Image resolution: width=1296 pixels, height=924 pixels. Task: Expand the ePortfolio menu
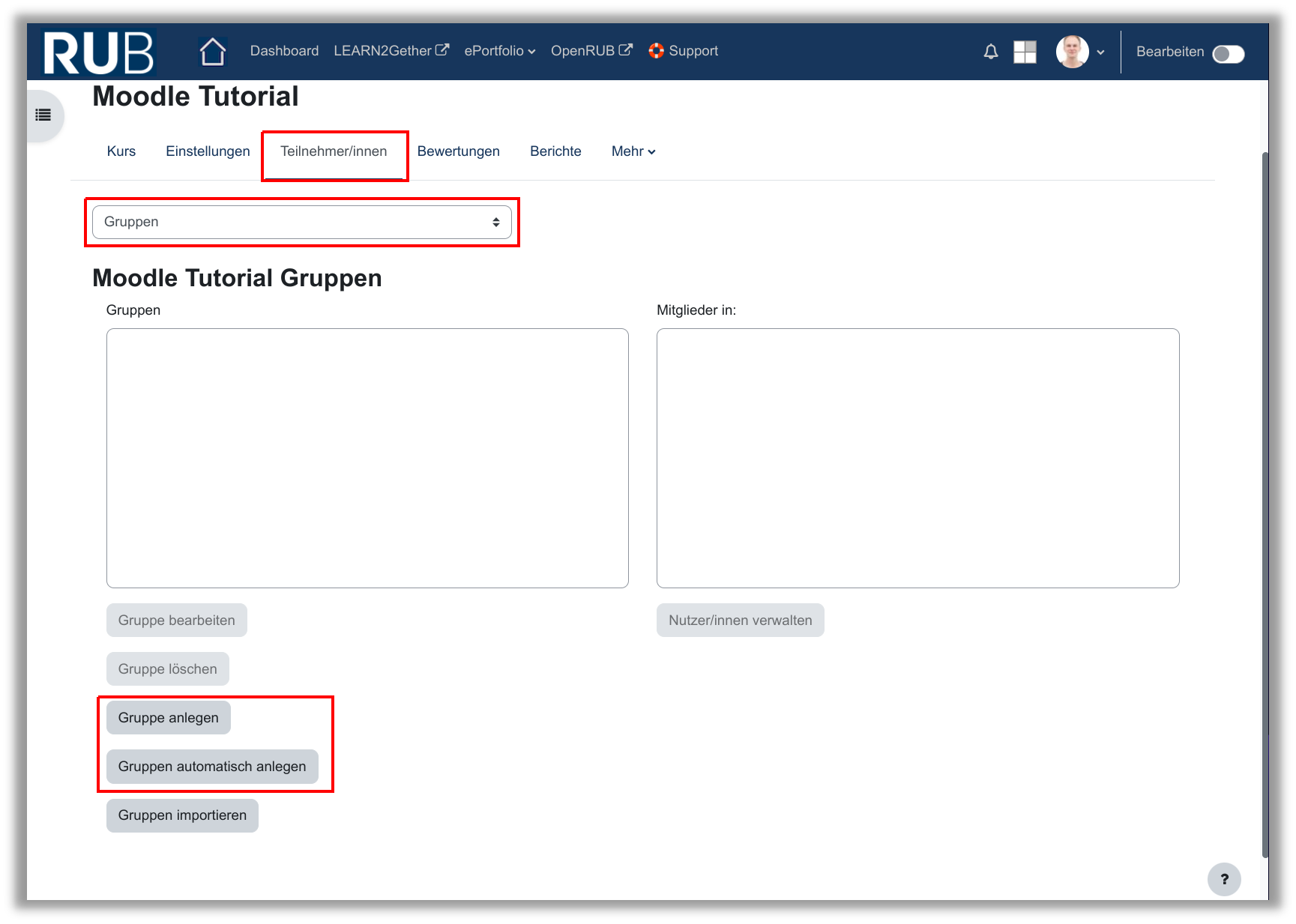(499, 51)
